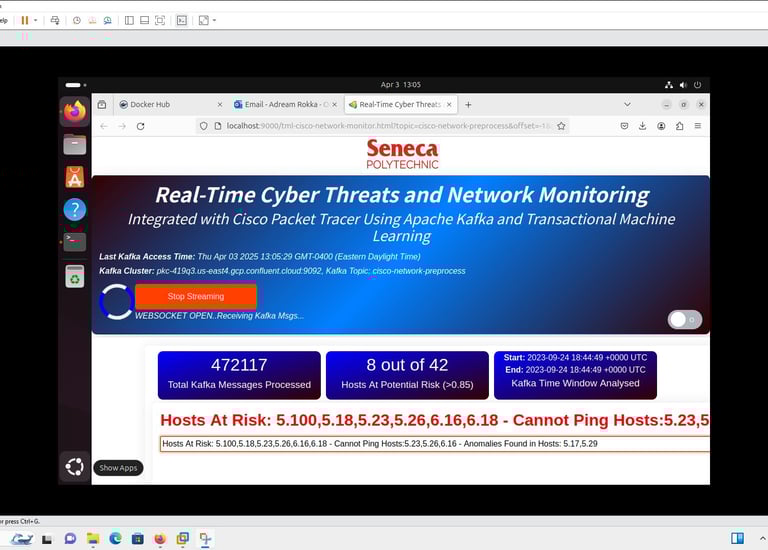768x550 pixels.
Task: Open the VMware snapshot manager icon
Action: (107, 20)
